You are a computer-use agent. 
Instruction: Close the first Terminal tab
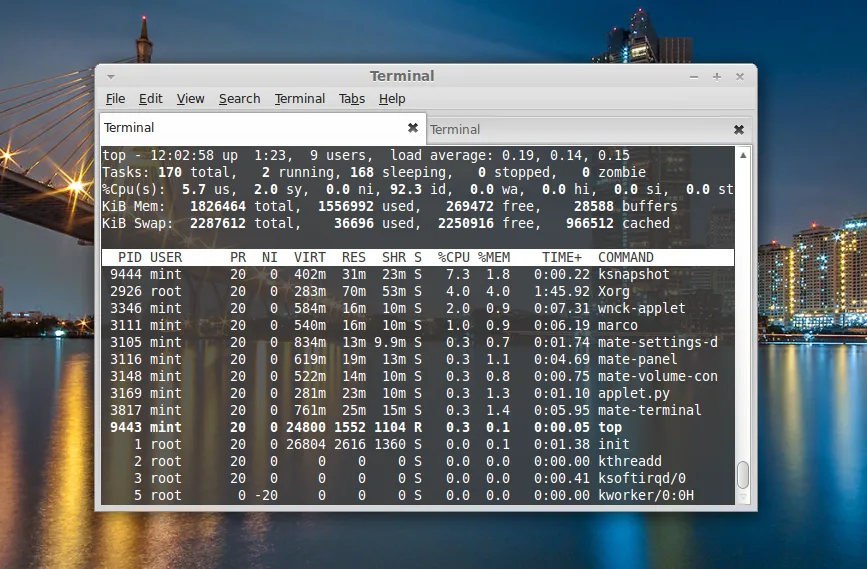pos(412,128)
